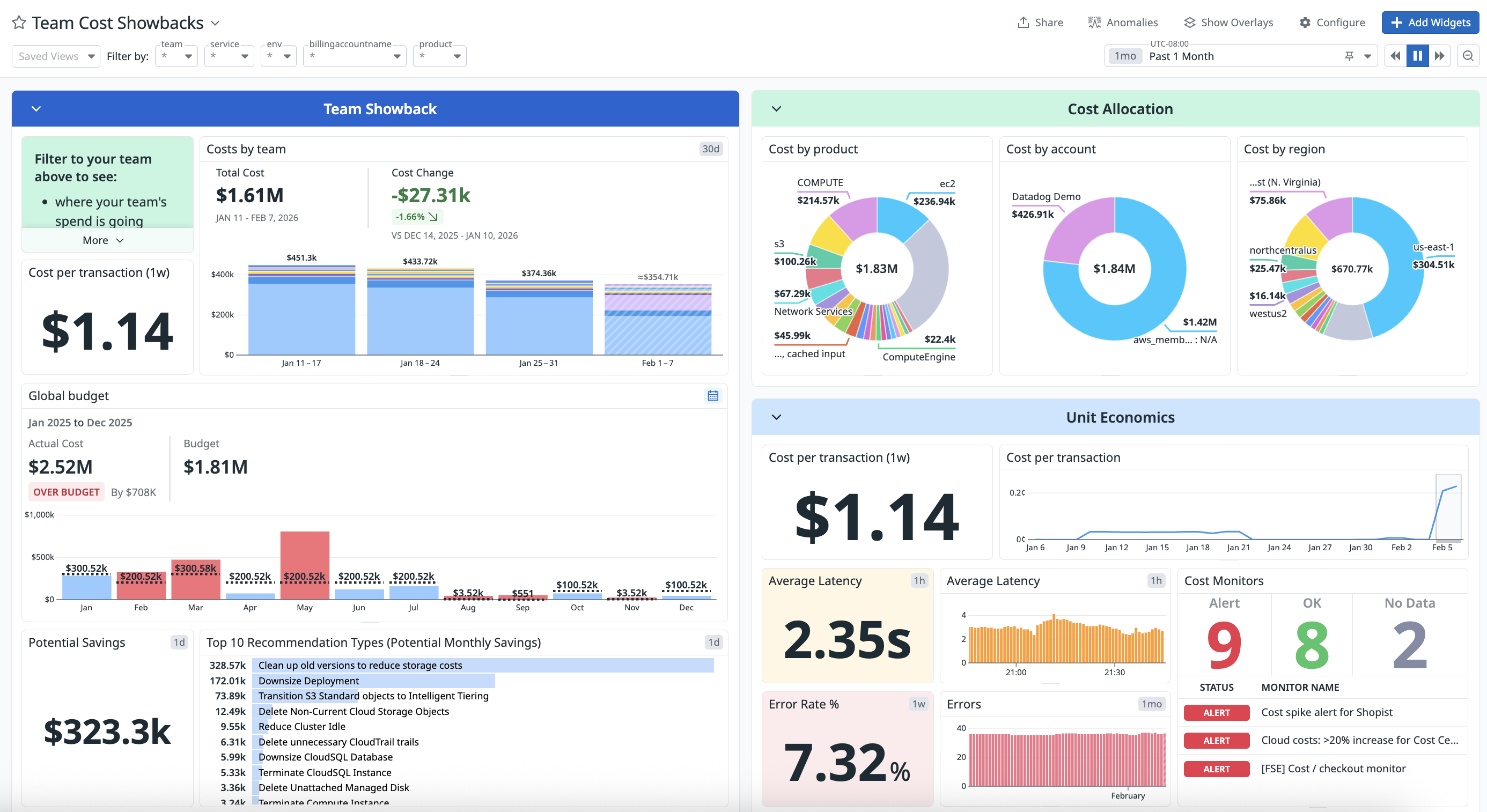The width and height of the screenshot is (1487, 812).
Task: Collapse the Unit Economics section
Action: [x=776, y=417]
